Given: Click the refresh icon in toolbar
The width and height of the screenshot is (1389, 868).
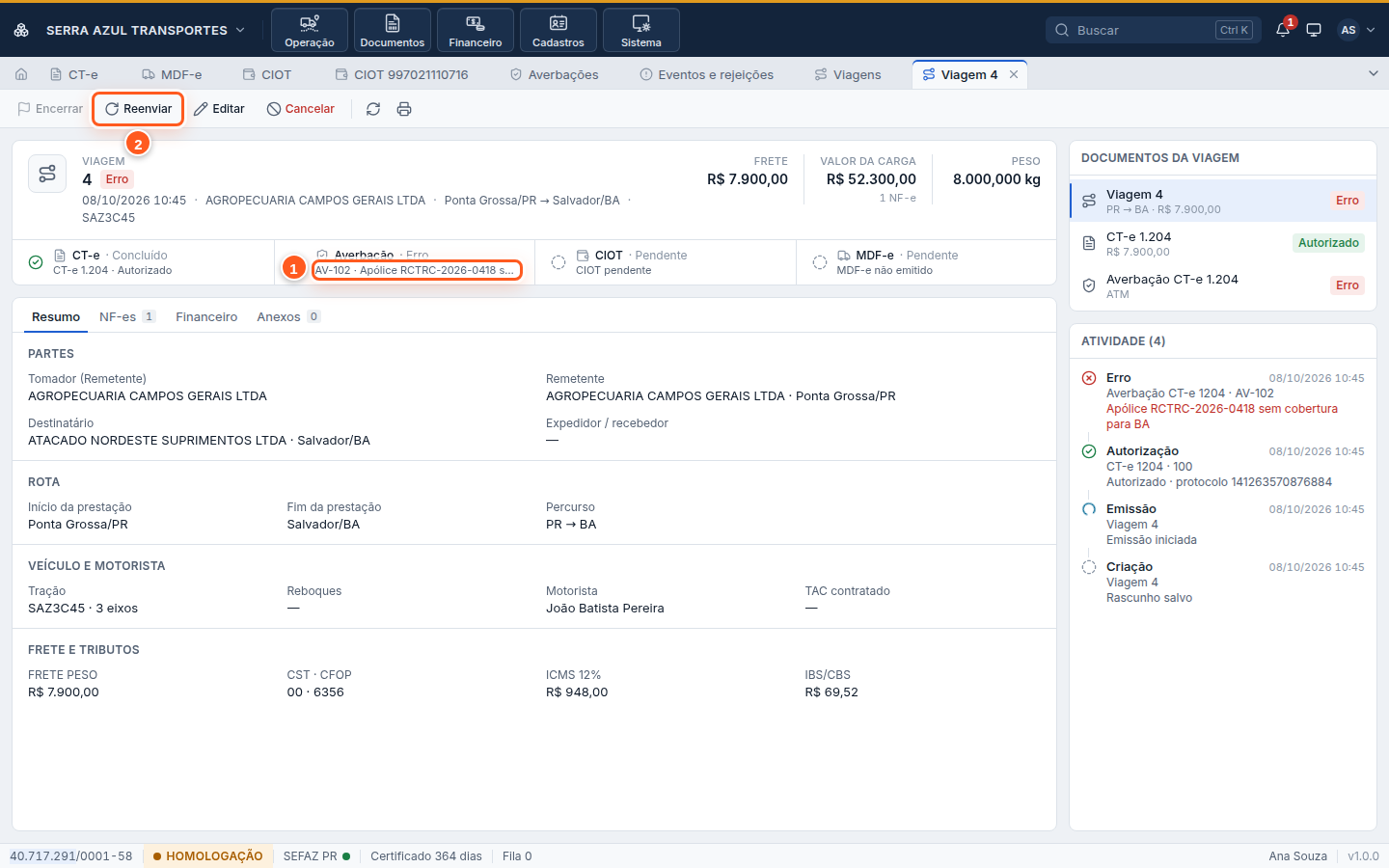Looking at the screenshot, I should pos(373,109).
